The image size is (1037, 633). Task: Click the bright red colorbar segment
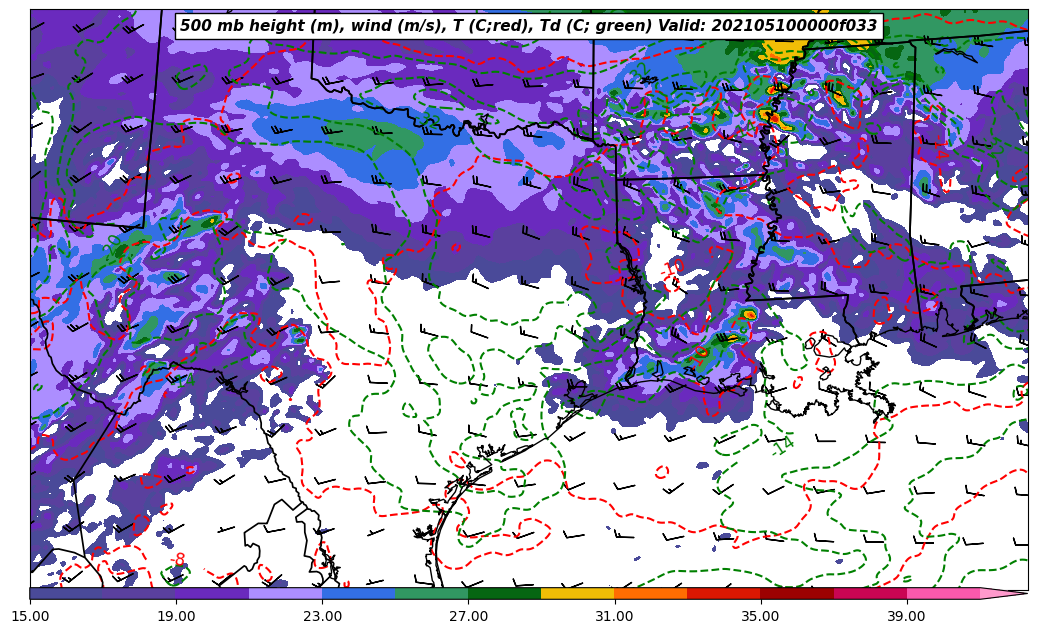(723, 593)
